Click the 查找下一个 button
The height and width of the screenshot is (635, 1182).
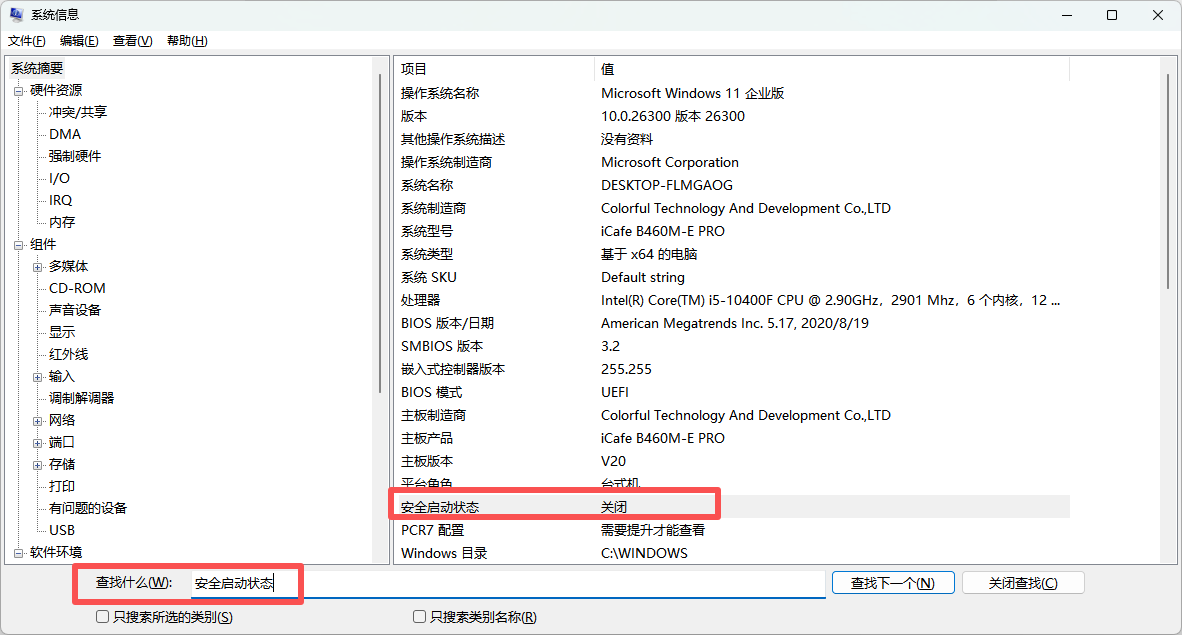[x=893, y=583]
